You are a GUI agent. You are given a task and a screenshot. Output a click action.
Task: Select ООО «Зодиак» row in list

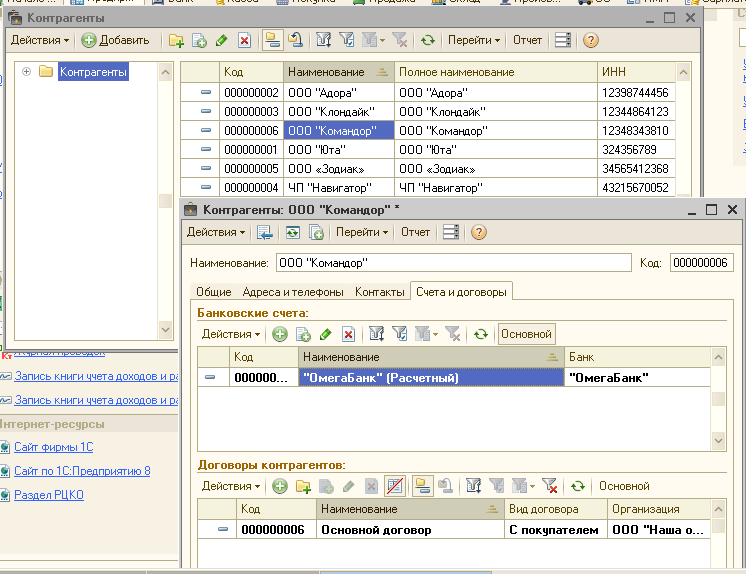tap(428, 168)
